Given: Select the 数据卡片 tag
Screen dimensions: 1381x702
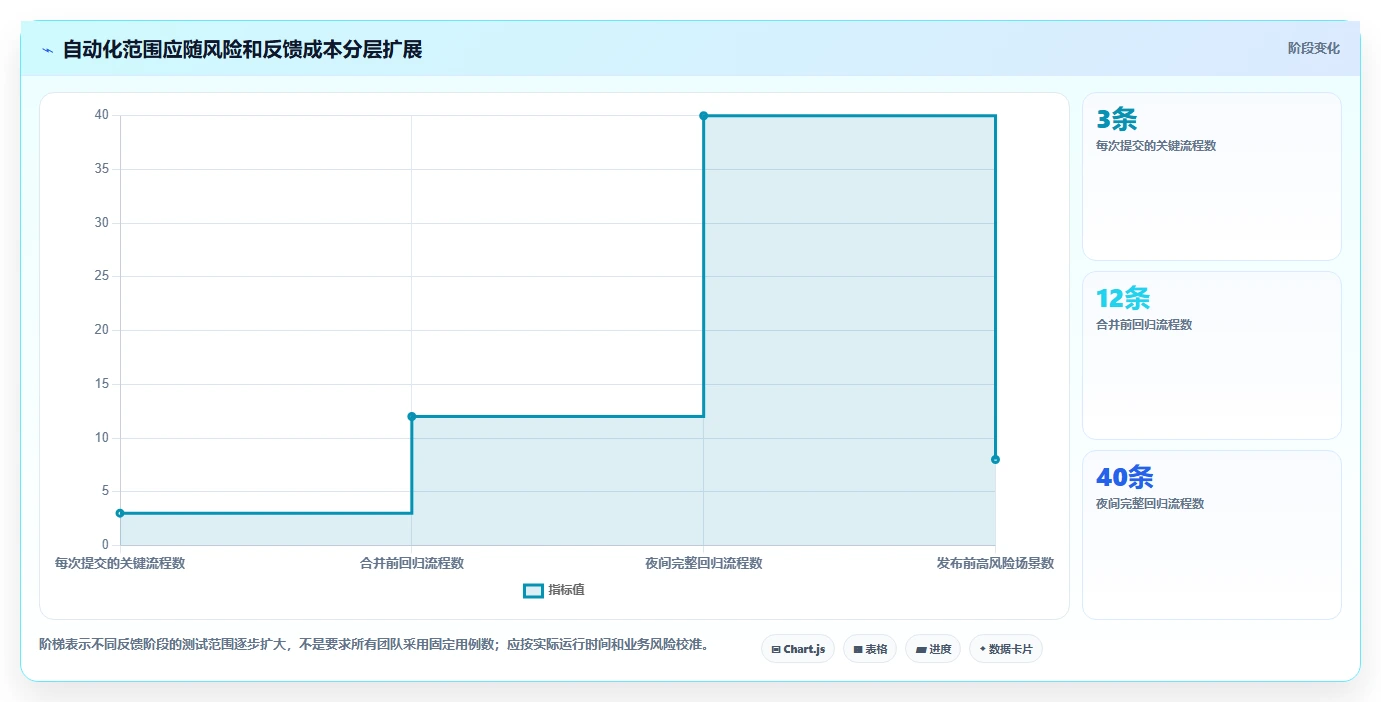Looking at the screenshot, I should point(1006,649).
